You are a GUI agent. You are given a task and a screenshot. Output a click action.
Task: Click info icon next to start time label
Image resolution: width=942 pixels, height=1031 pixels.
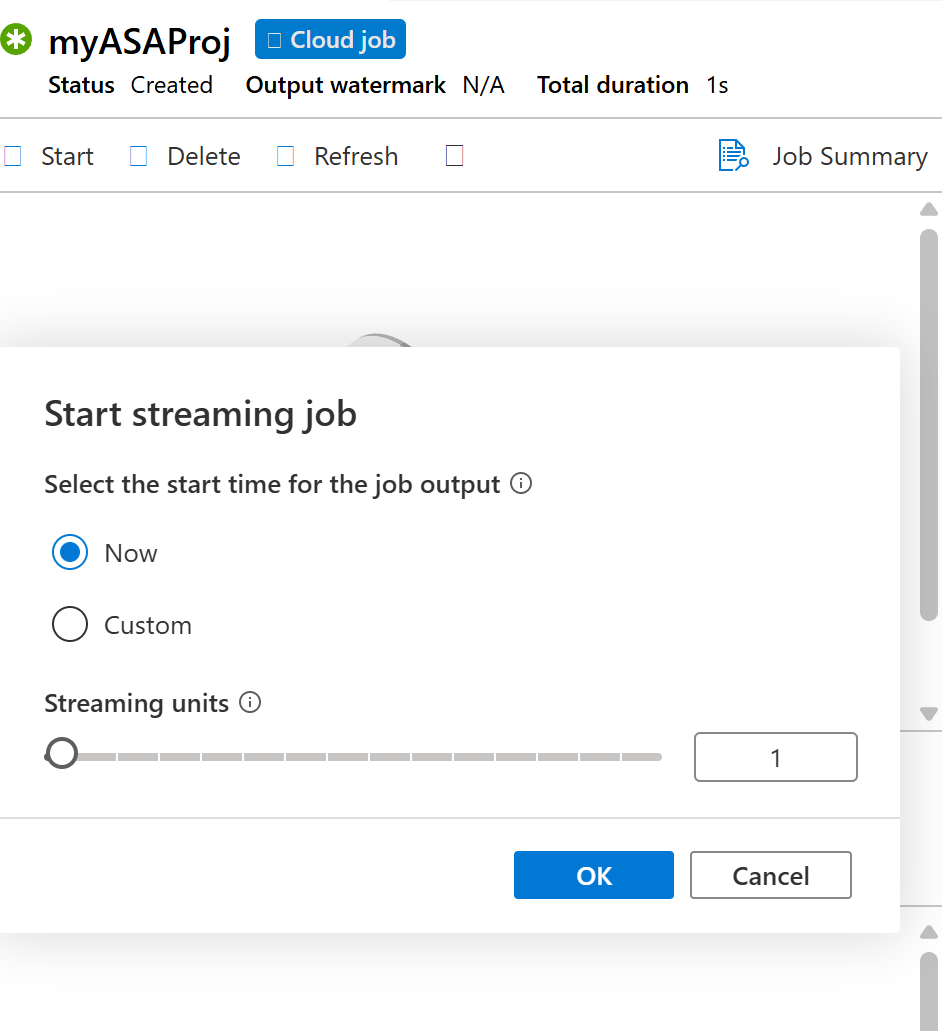[x=521, y=484]
